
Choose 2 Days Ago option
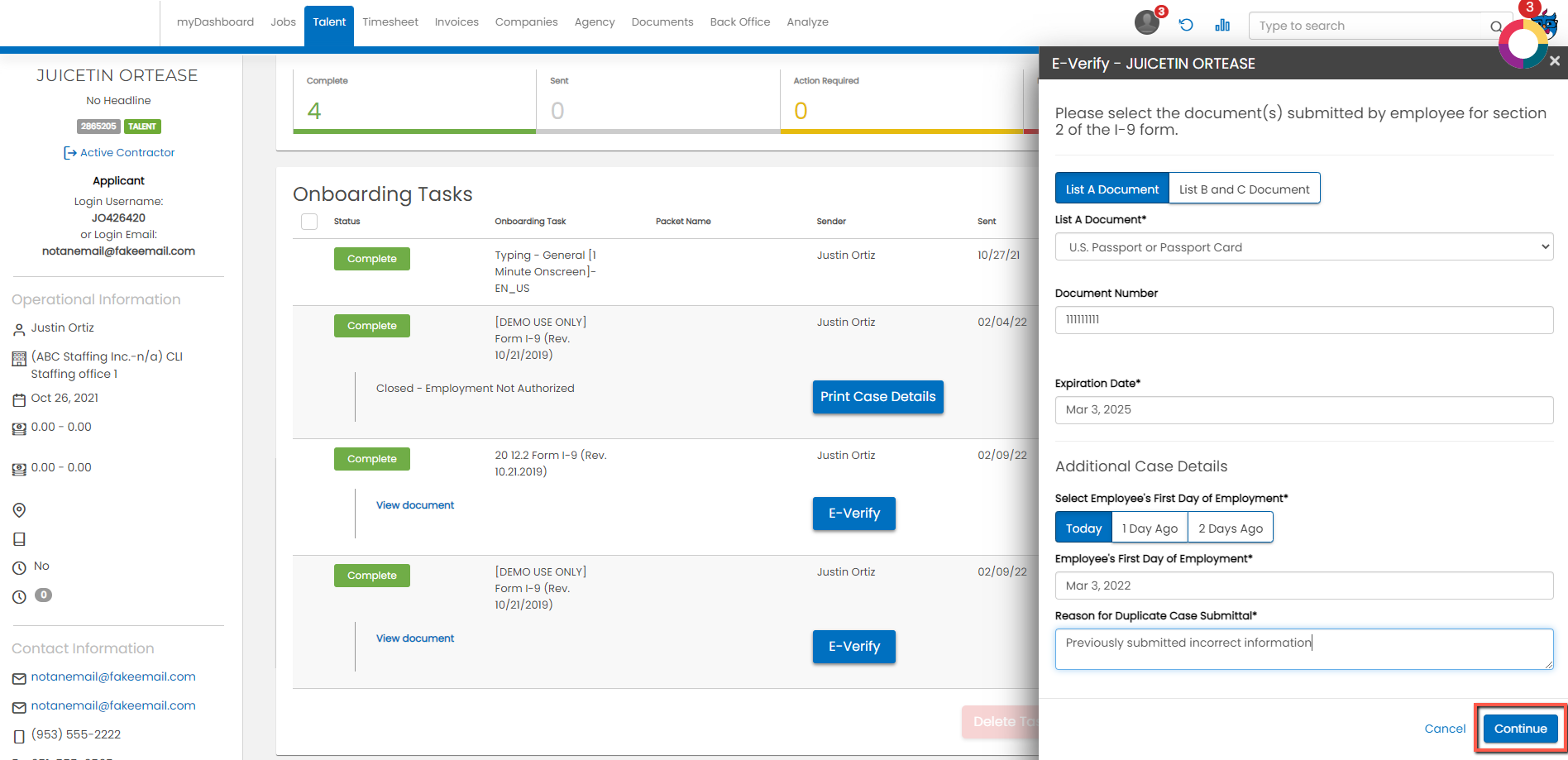point(1231,528)
